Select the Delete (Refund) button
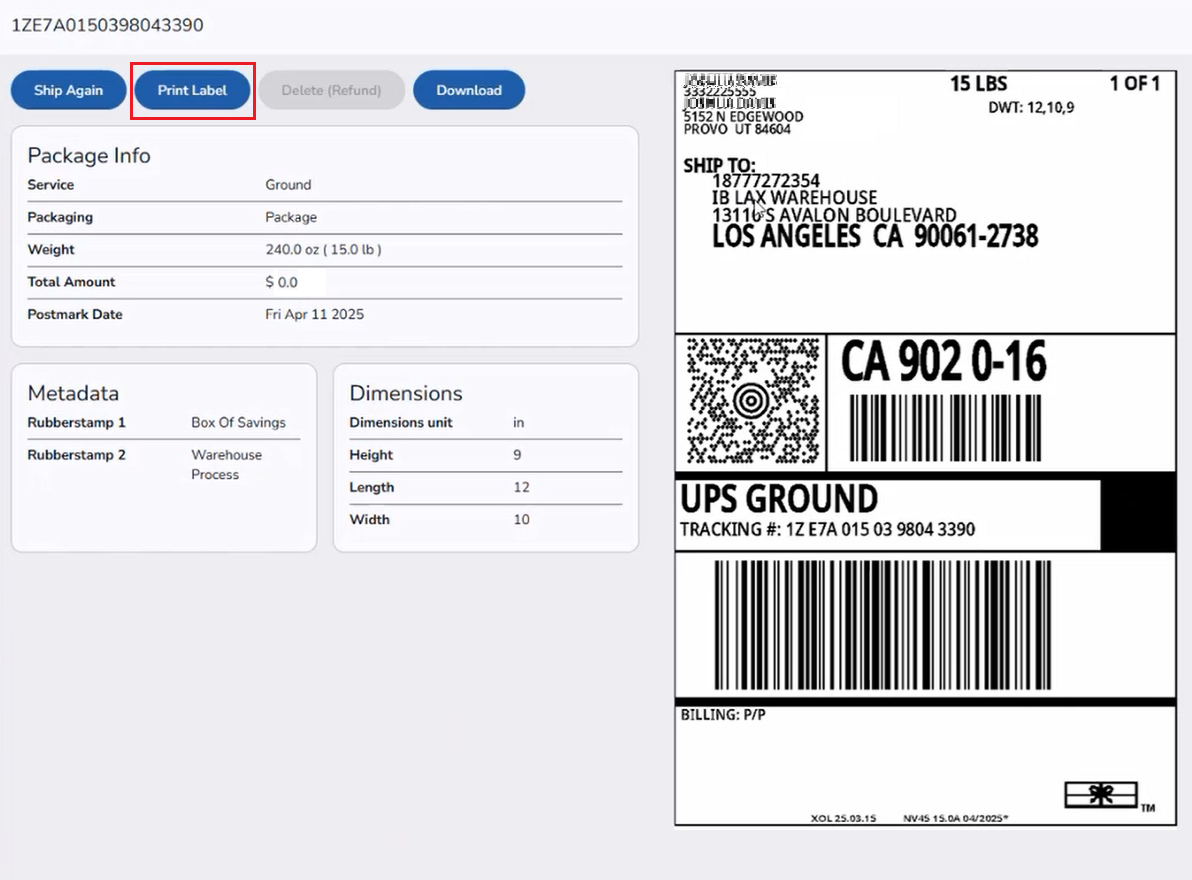 (331, 90)
